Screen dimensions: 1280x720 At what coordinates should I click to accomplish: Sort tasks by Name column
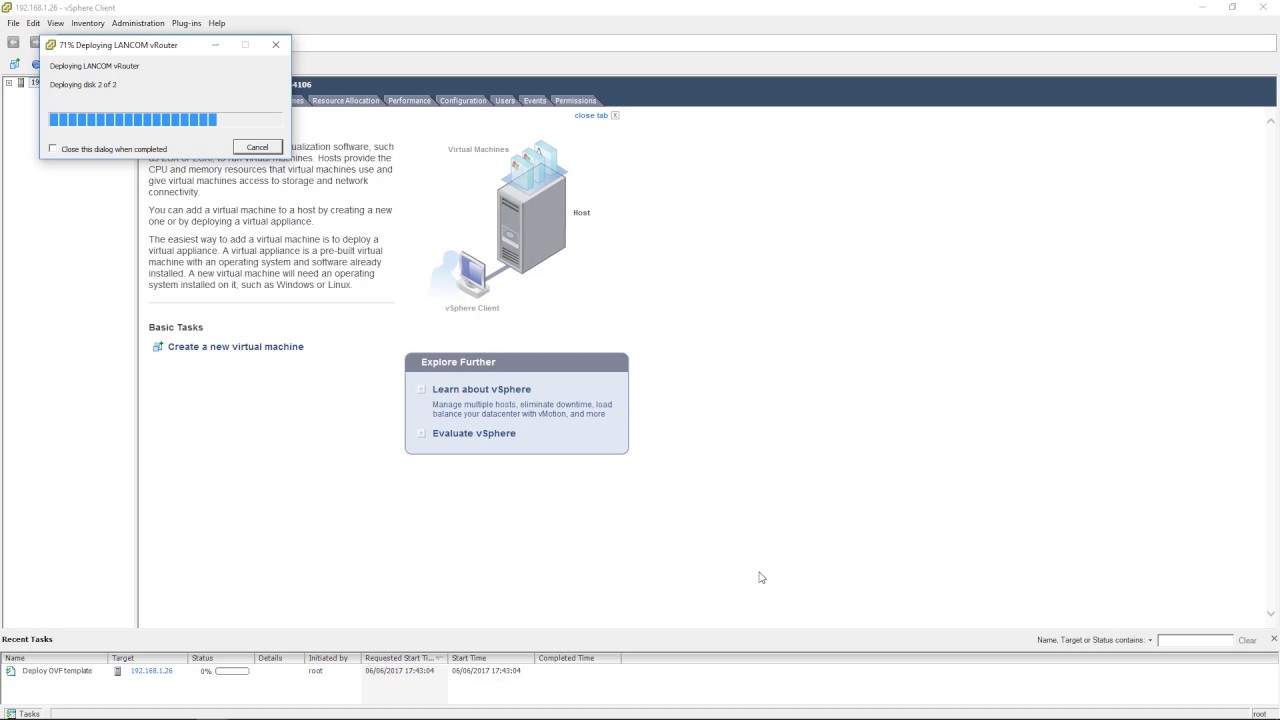click(54, 658)
